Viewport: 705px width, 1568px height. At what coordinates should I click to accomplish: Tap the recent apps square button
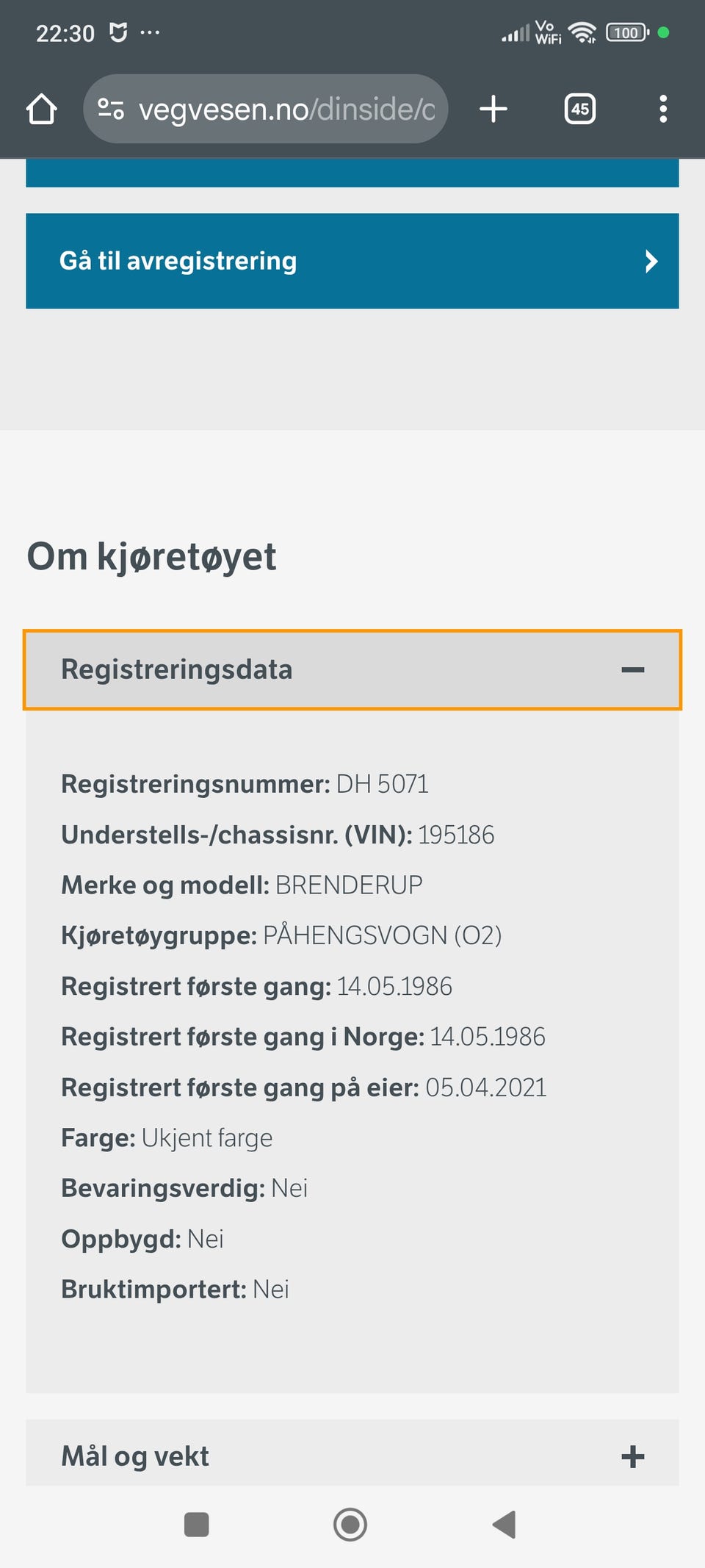pyautogui.click(x=196, y=1525)
